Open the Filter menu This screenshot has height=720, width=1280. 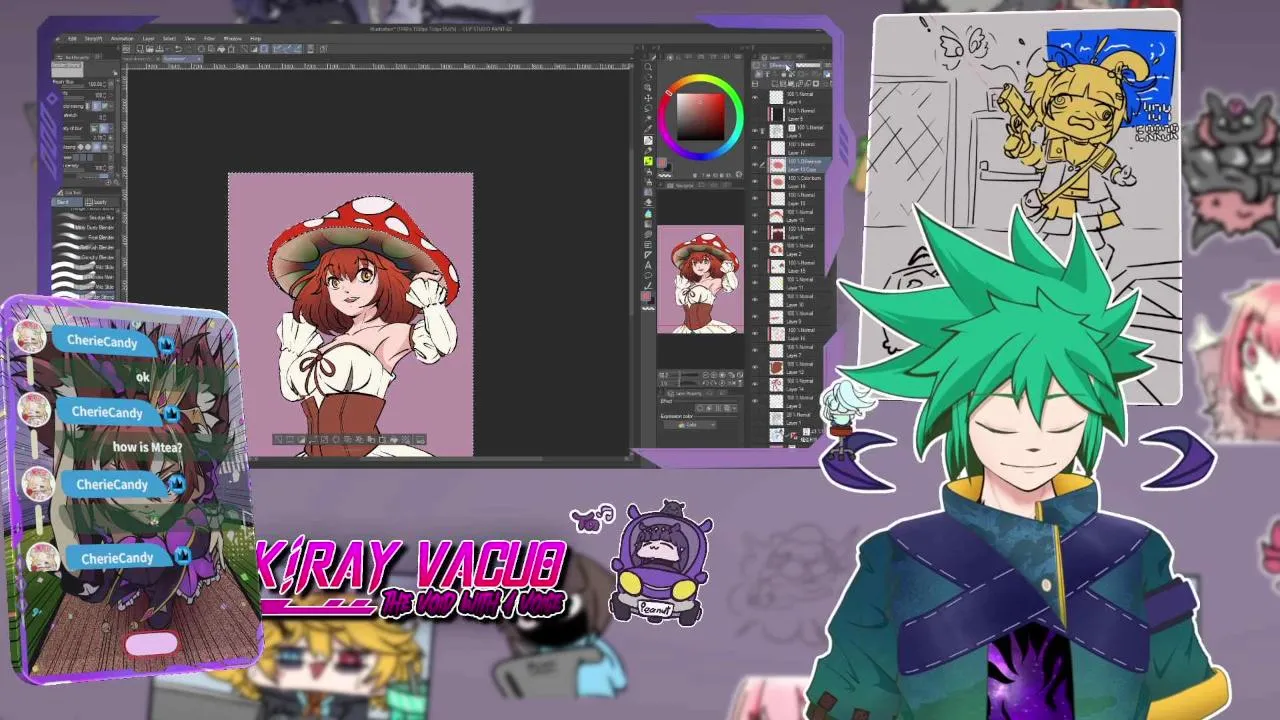coord(209,39)
